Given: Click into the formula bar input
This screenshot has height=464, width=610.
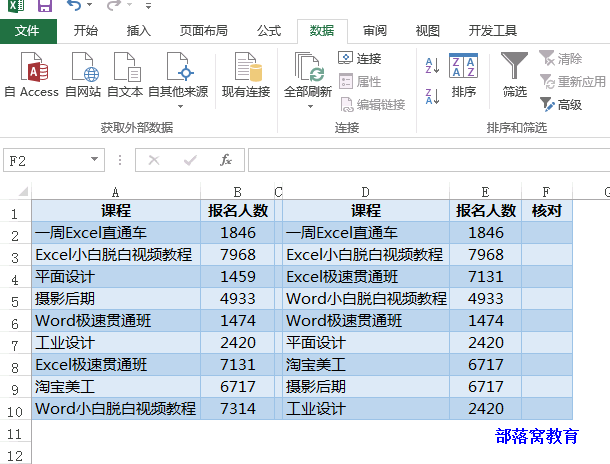Looking at the screenshot, I should pyautogui.click(x=429, y=160).
